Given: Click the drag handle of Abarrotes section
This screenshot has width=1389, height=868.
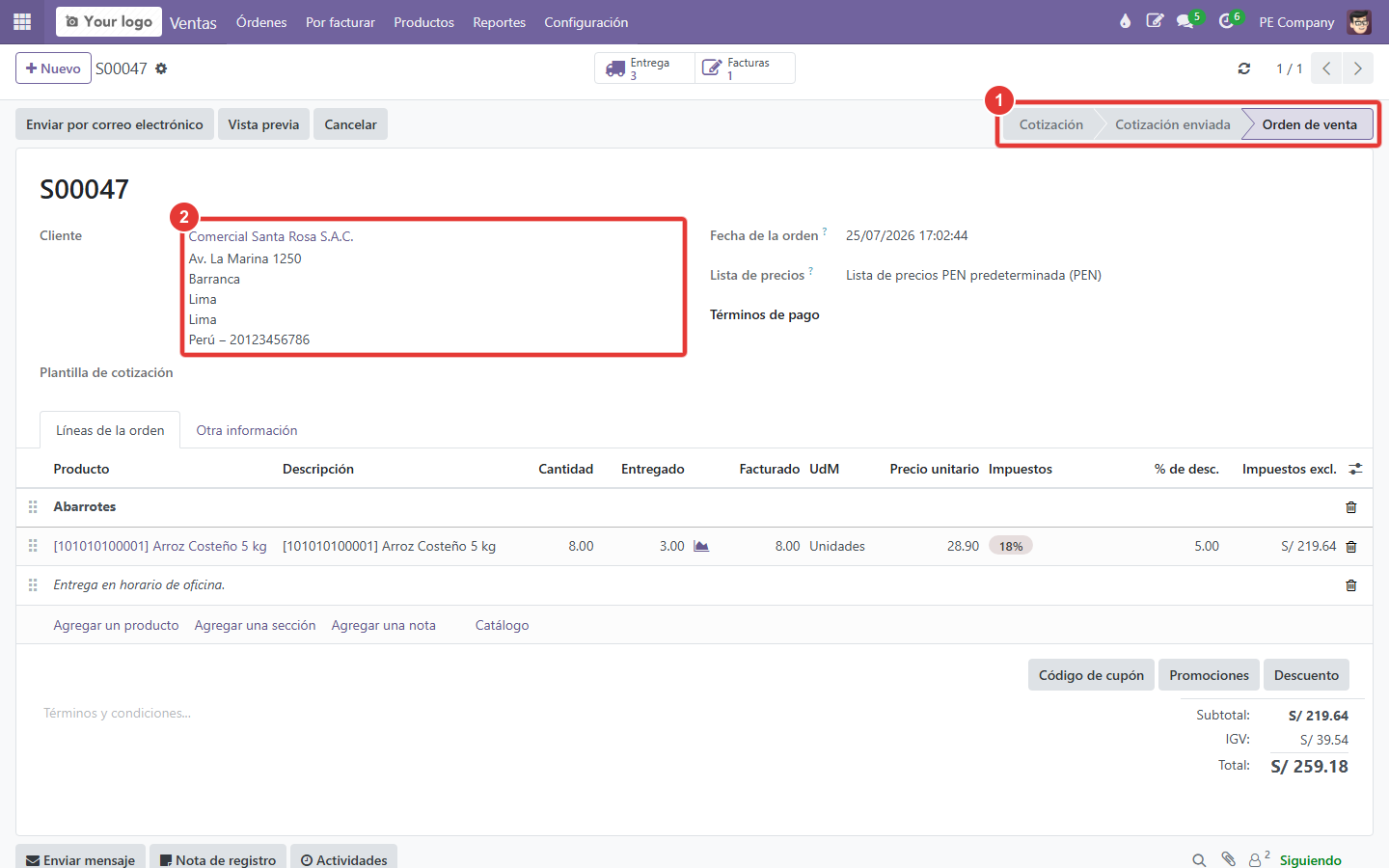Looking at the screenshot, I should (33, 506).
